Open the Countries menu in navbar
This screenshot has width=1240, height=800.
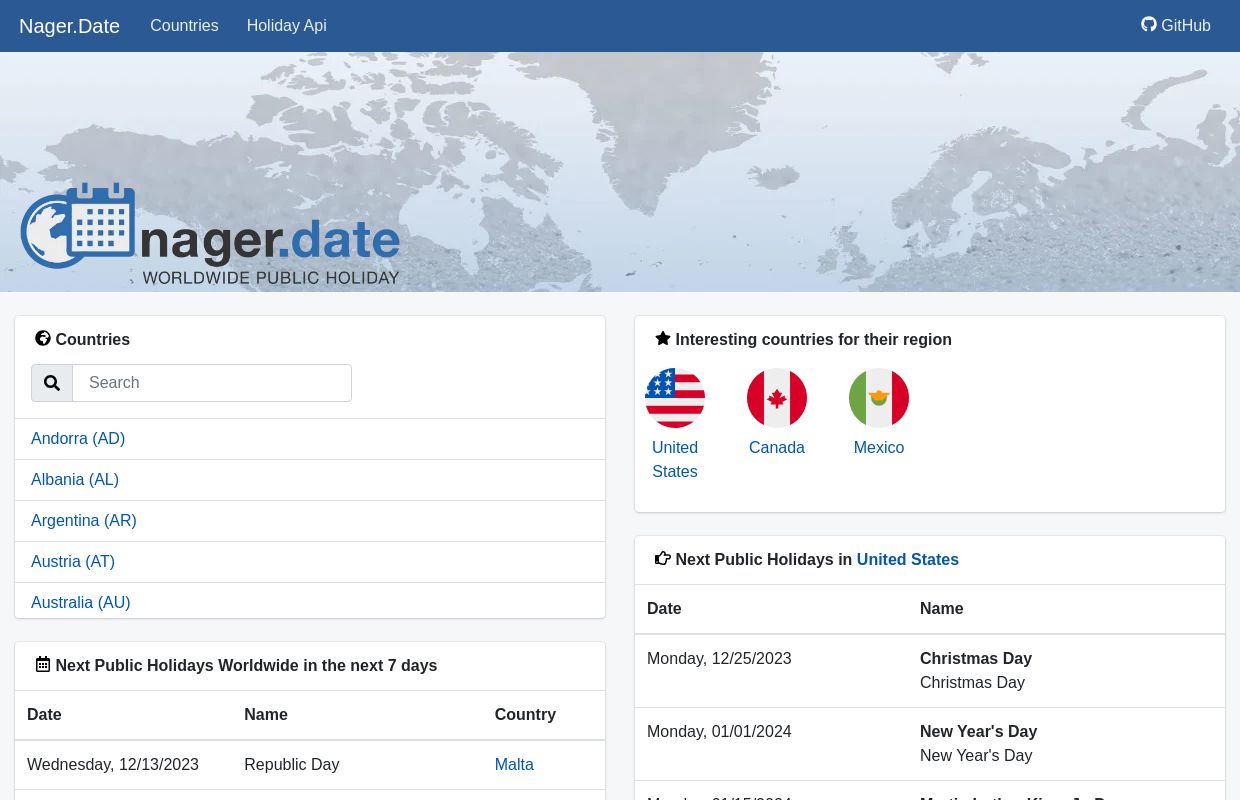tap(184, 26)
